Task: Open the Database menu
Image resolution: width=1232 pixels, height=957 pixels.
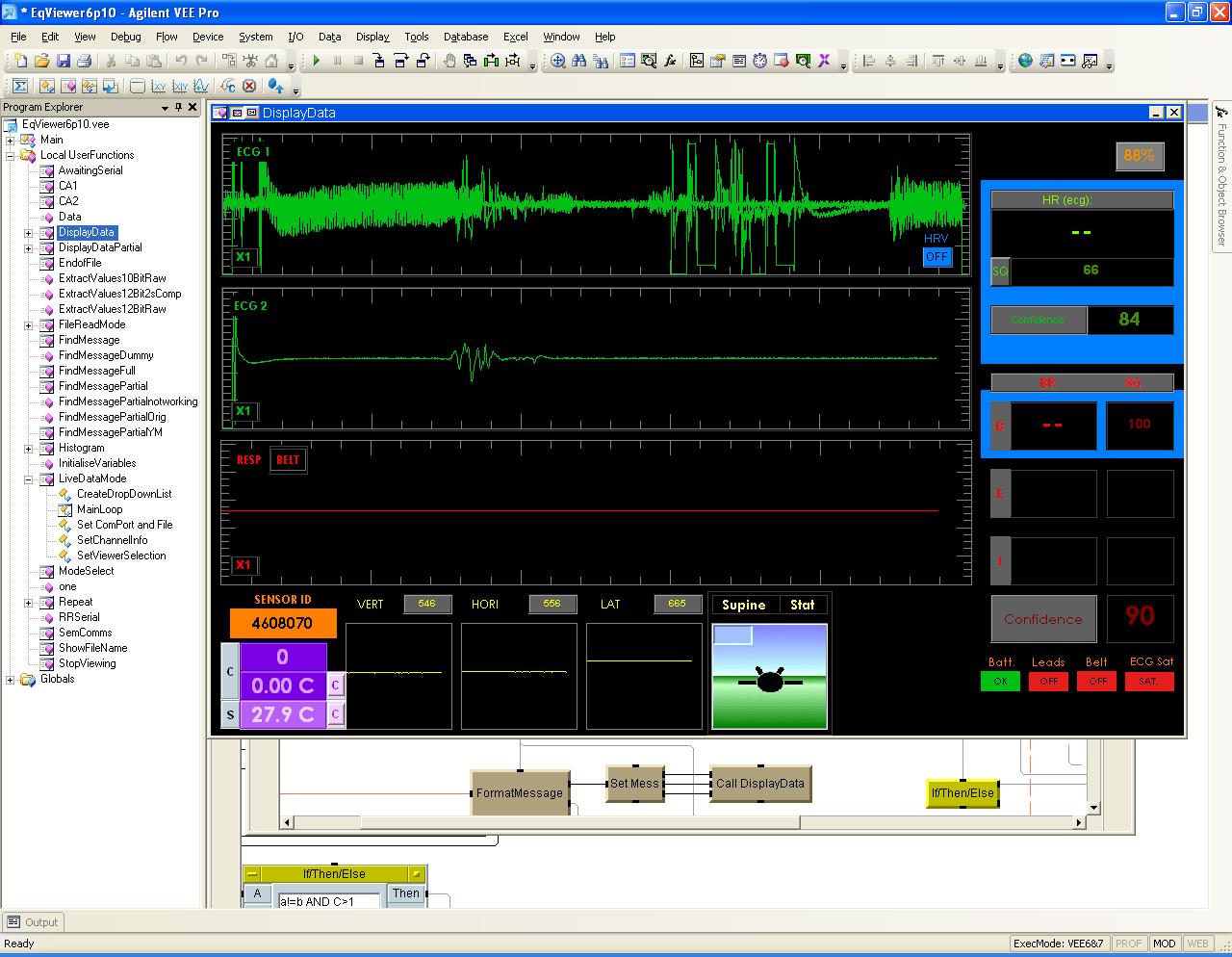Action: tap(466, 37)
